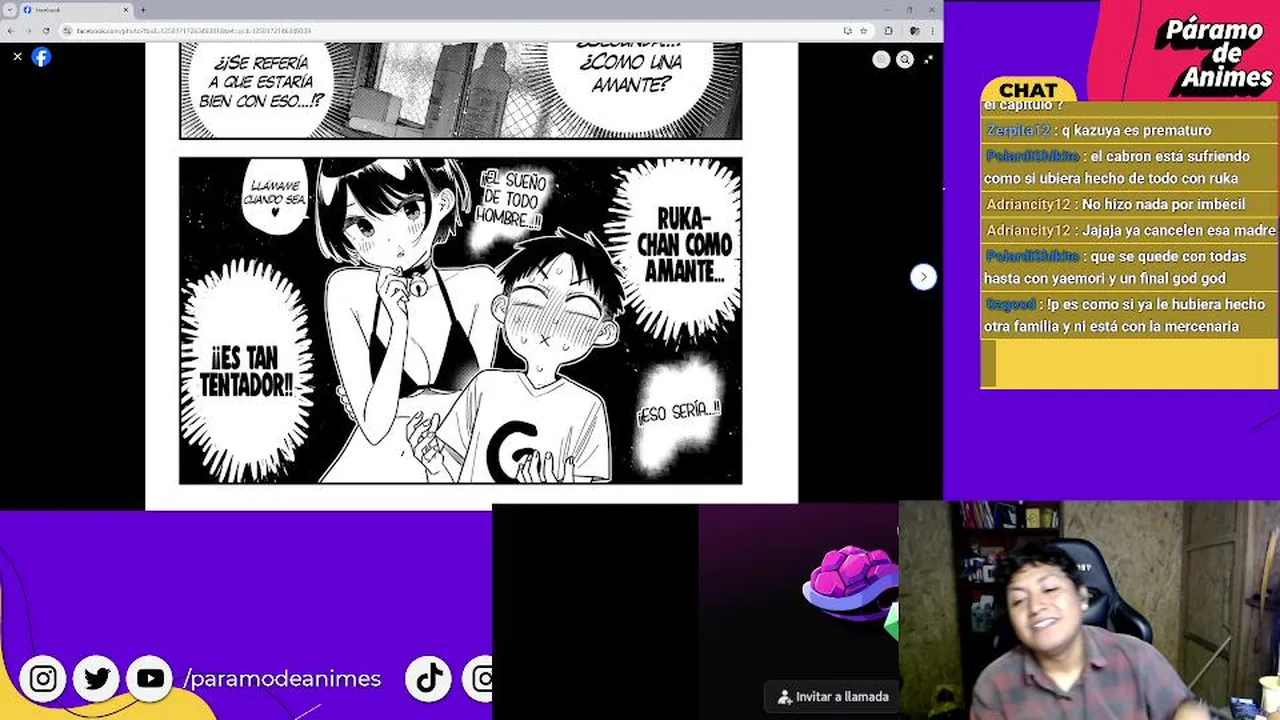Reload the Facebook page

point(46,31)
